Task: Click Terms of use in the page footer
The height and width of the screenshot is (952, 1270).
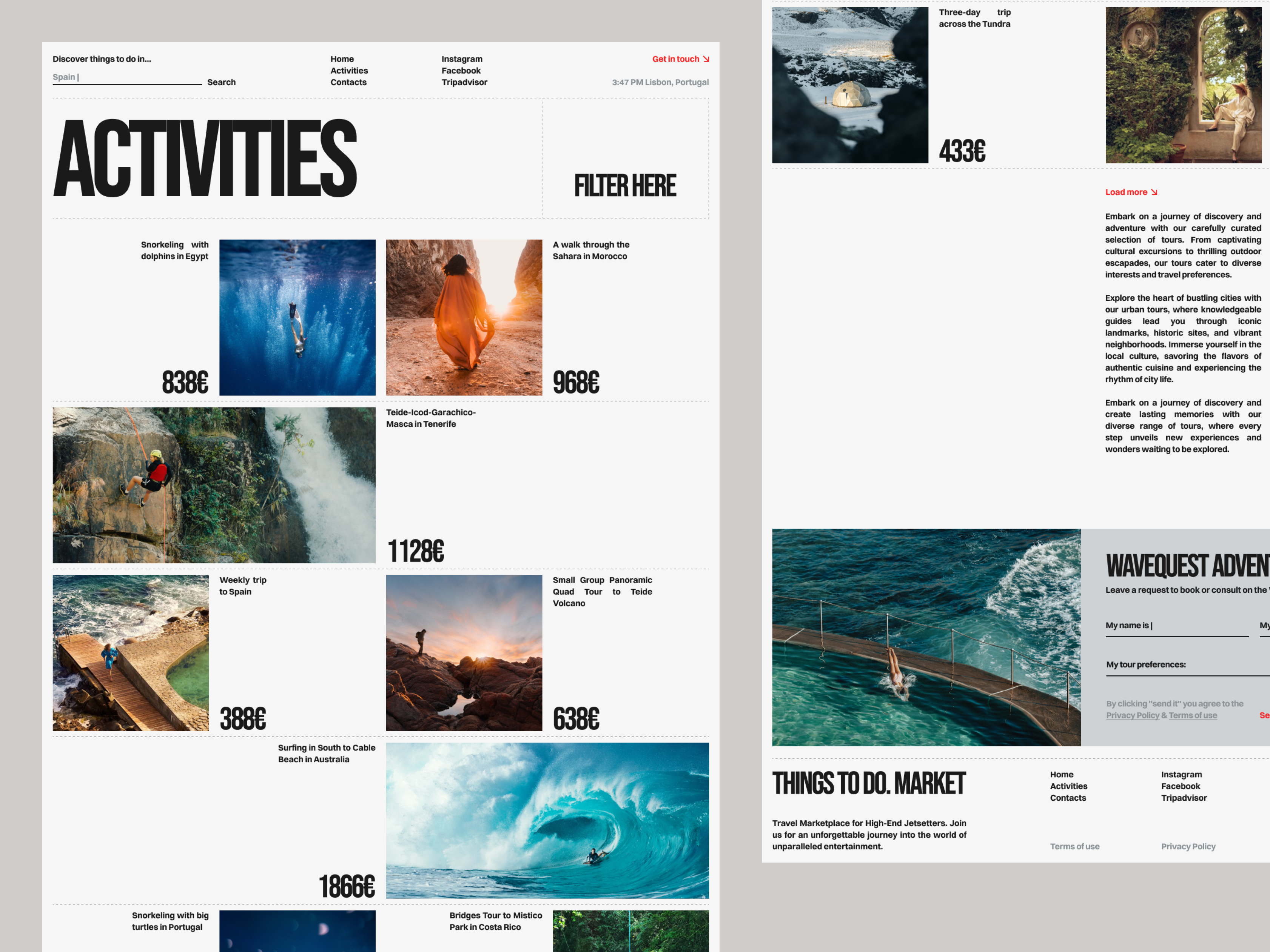Action: click(1074, 846)
